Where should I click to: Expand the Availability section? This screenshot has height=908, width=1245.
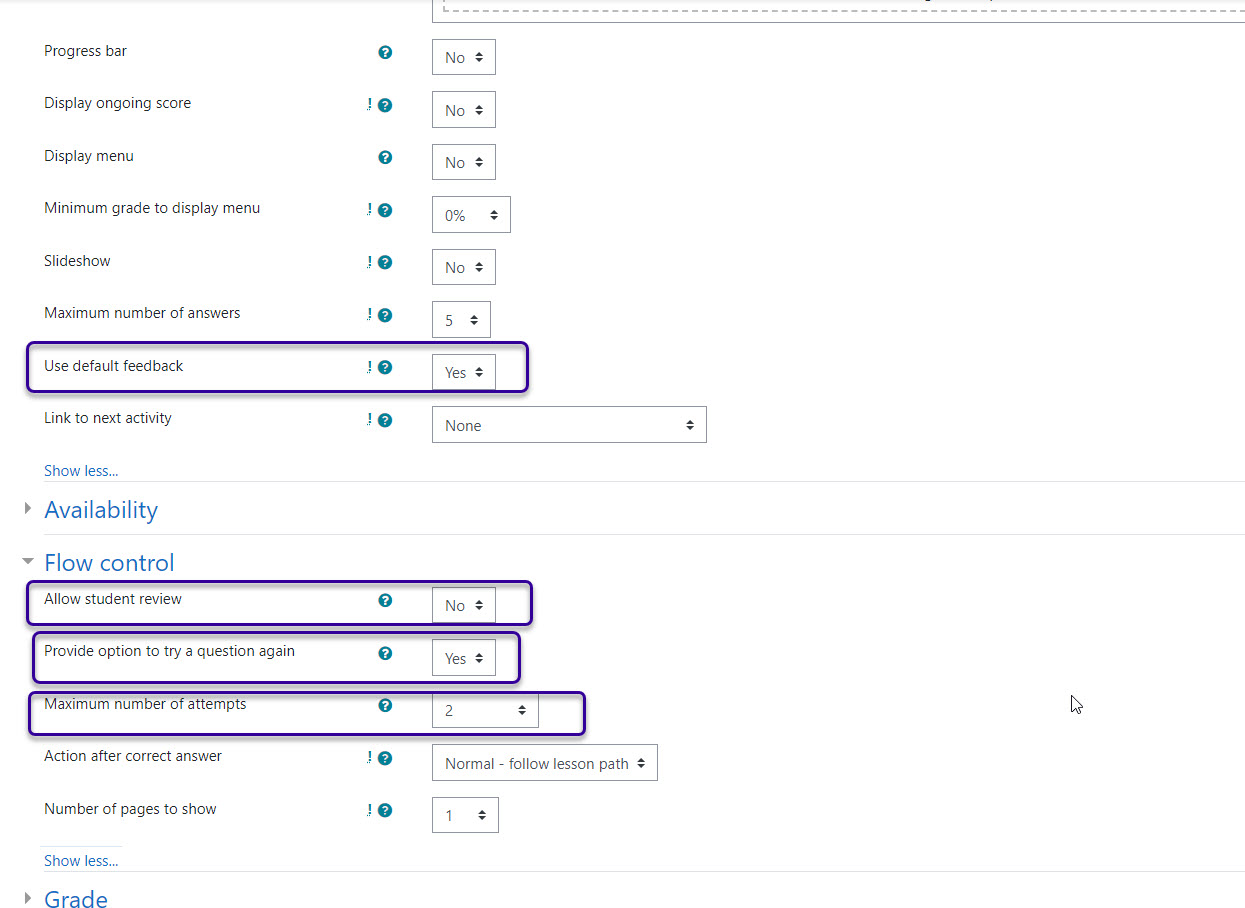tap(101, 510)
